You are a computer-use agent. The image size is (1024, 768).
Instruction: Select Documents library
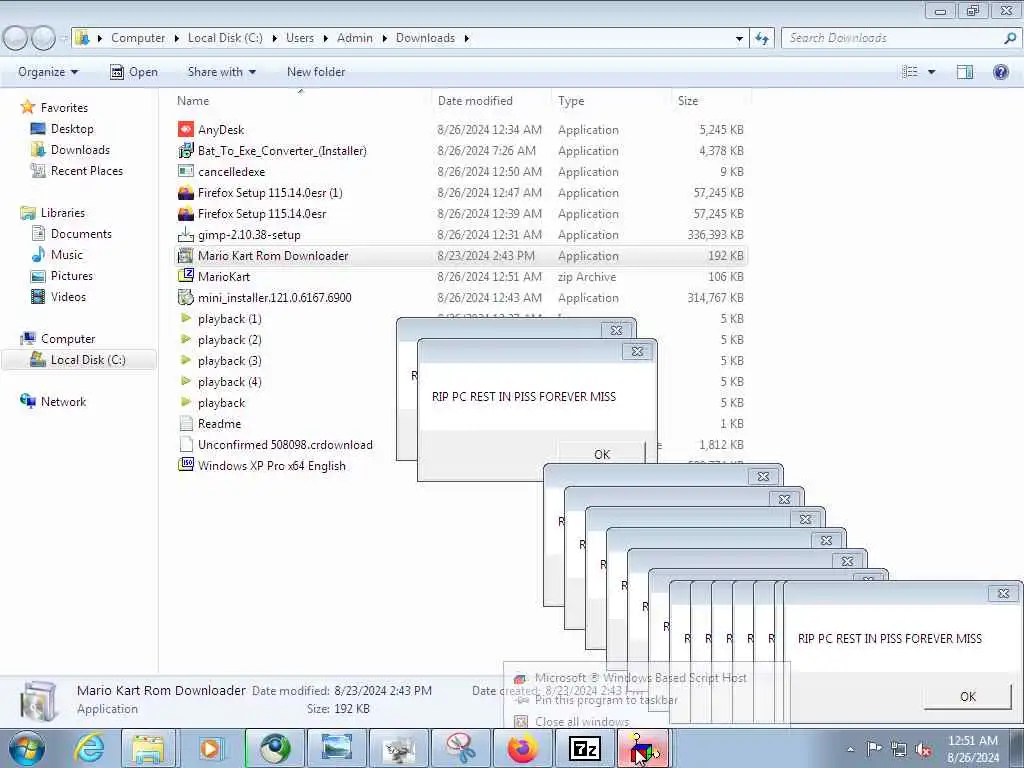point(81,233)
